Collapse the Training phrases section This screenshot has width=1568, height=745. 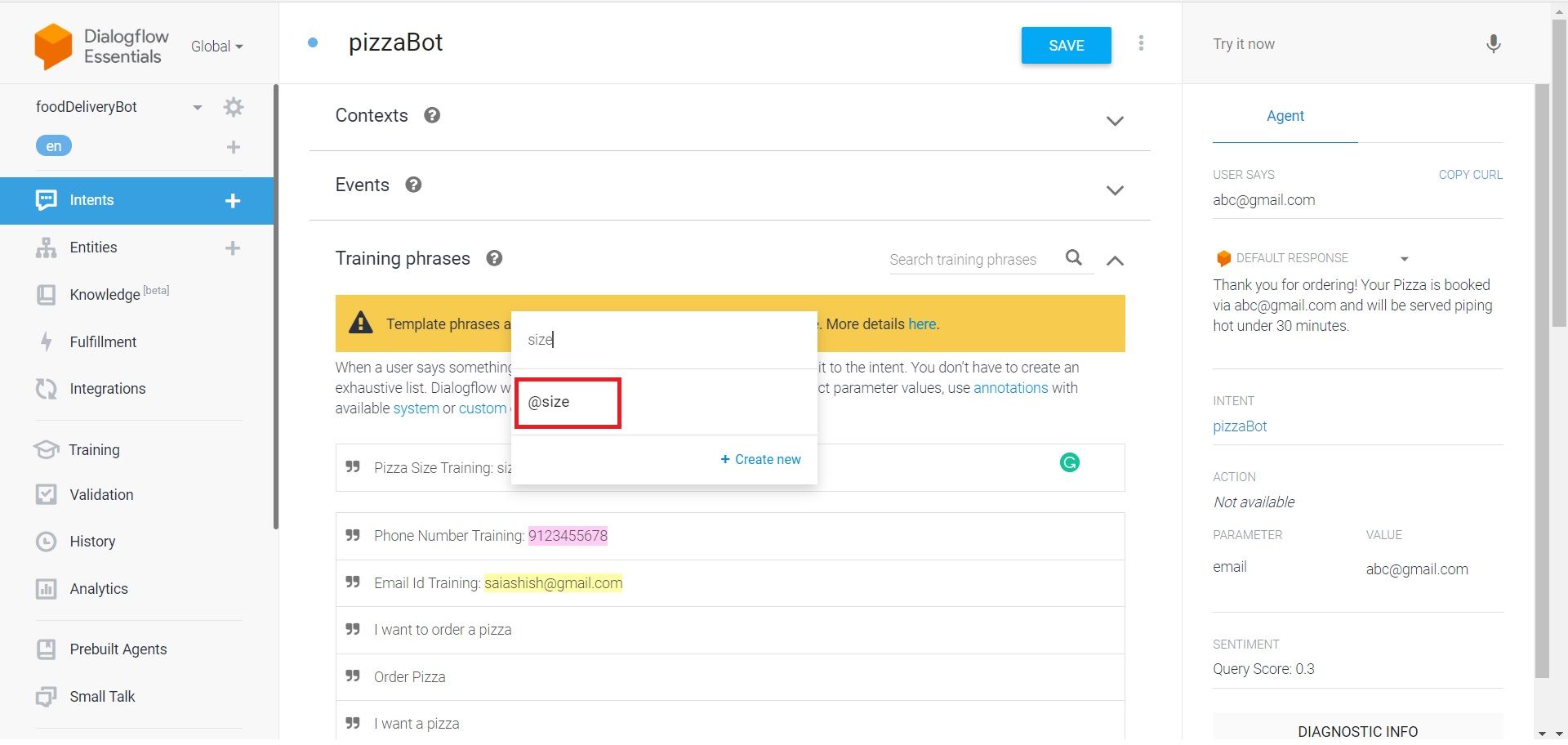[1114, 261]
